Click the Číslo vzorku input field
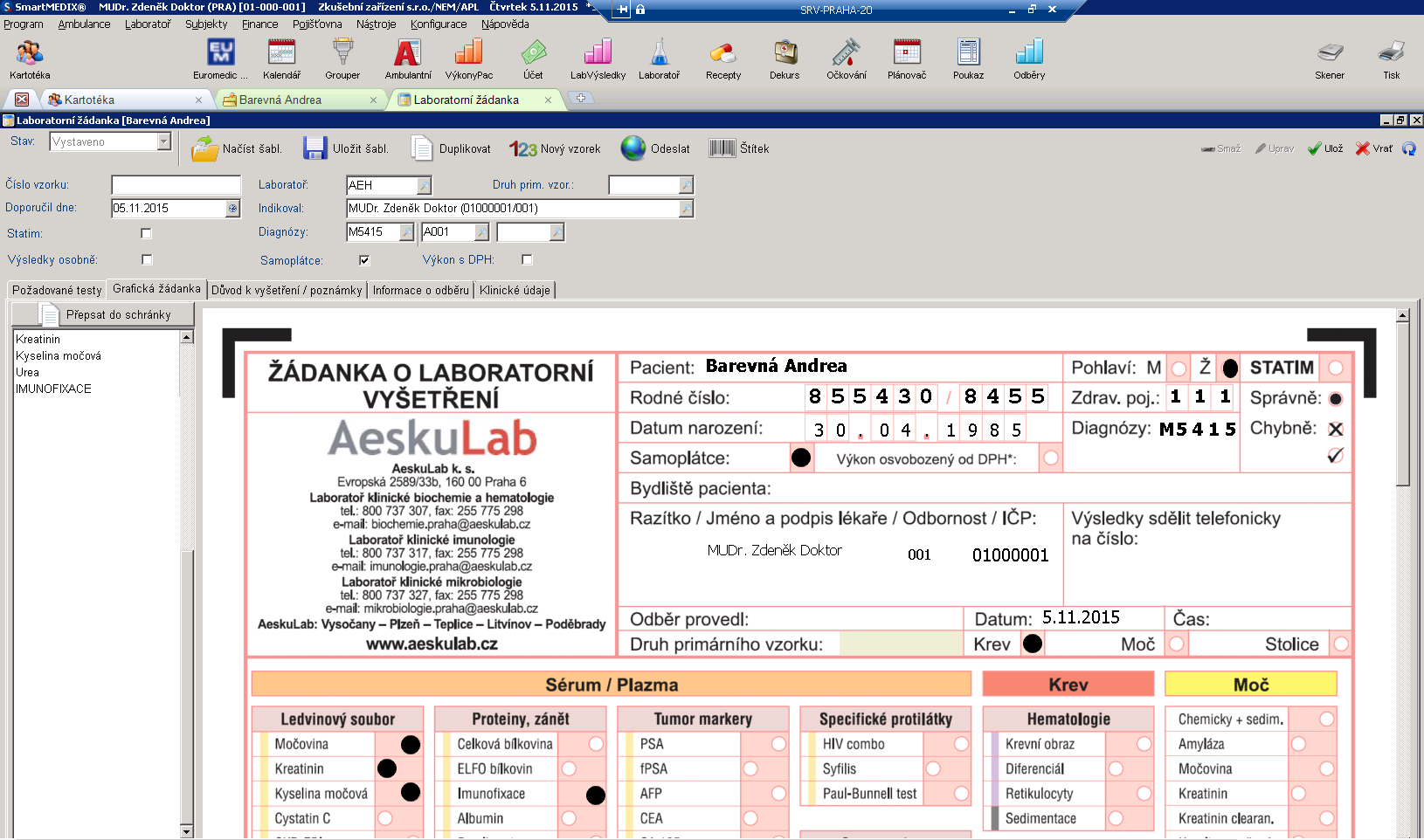 pyautogui.click(x=176, y=185)
